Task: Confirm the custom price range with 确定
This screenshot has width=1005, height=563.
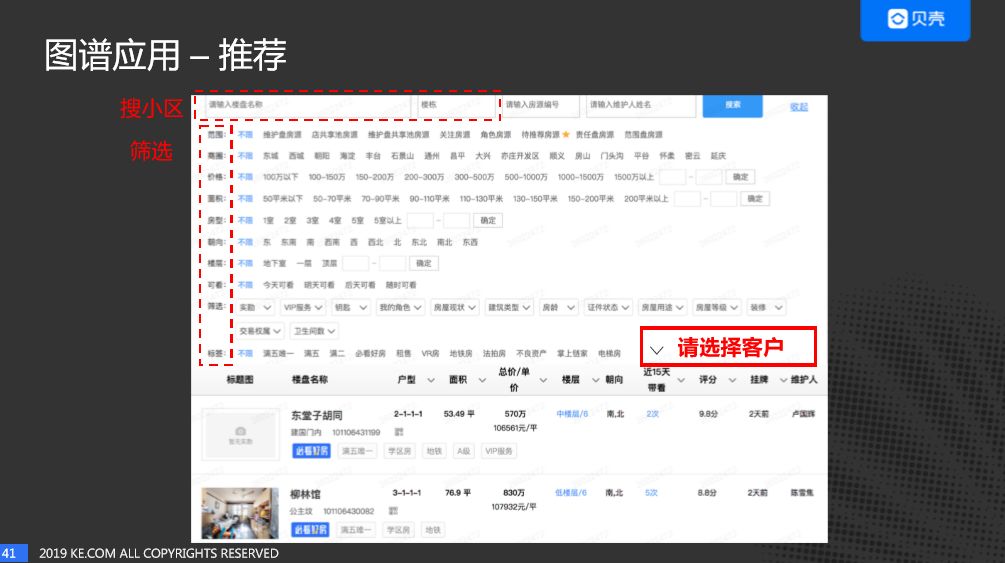Action: point(740,177)
